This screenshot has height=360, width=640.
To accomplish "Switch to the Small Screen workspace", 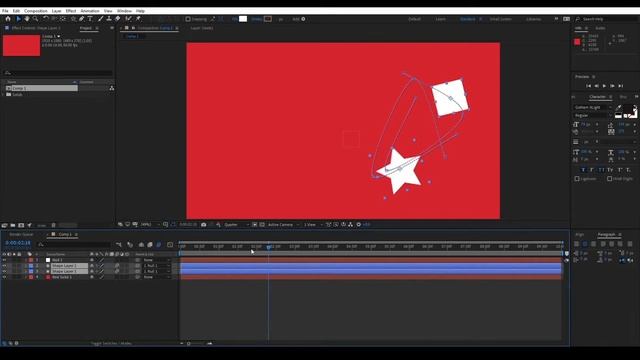I will tap(500, 19).
